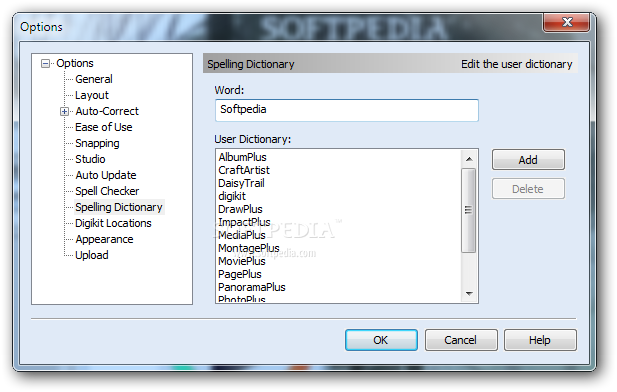Select Upload in the options tree
Screen dimensions: 617x392
coord(92,255)
